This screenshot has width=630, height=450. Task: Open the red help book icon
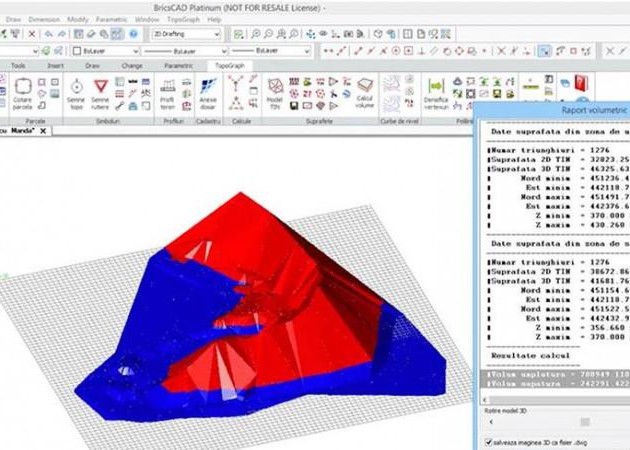(x=580, y=84)
